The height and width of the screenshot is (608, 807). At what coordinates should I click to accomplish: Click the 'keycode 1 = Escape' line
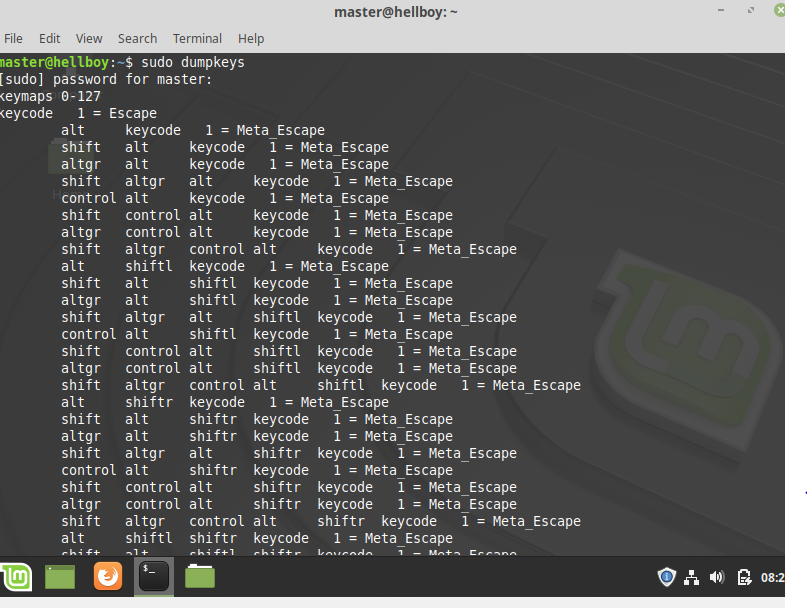pyautogui.click(x=78, y=113)
